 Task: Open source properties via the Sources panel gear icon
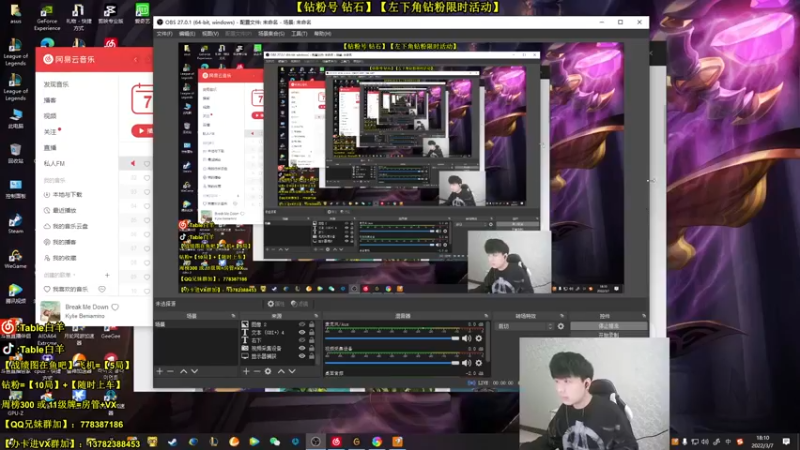268,371
